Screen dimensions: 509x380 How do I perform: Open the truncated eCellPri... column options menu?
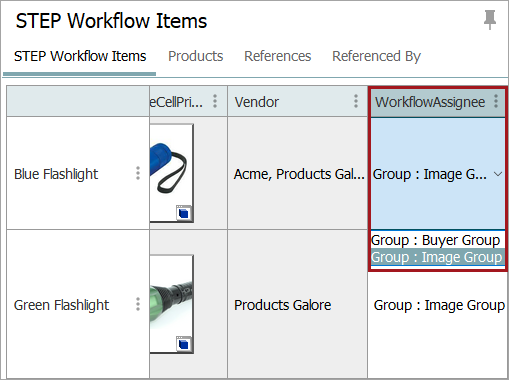click(x=215, y=101)
